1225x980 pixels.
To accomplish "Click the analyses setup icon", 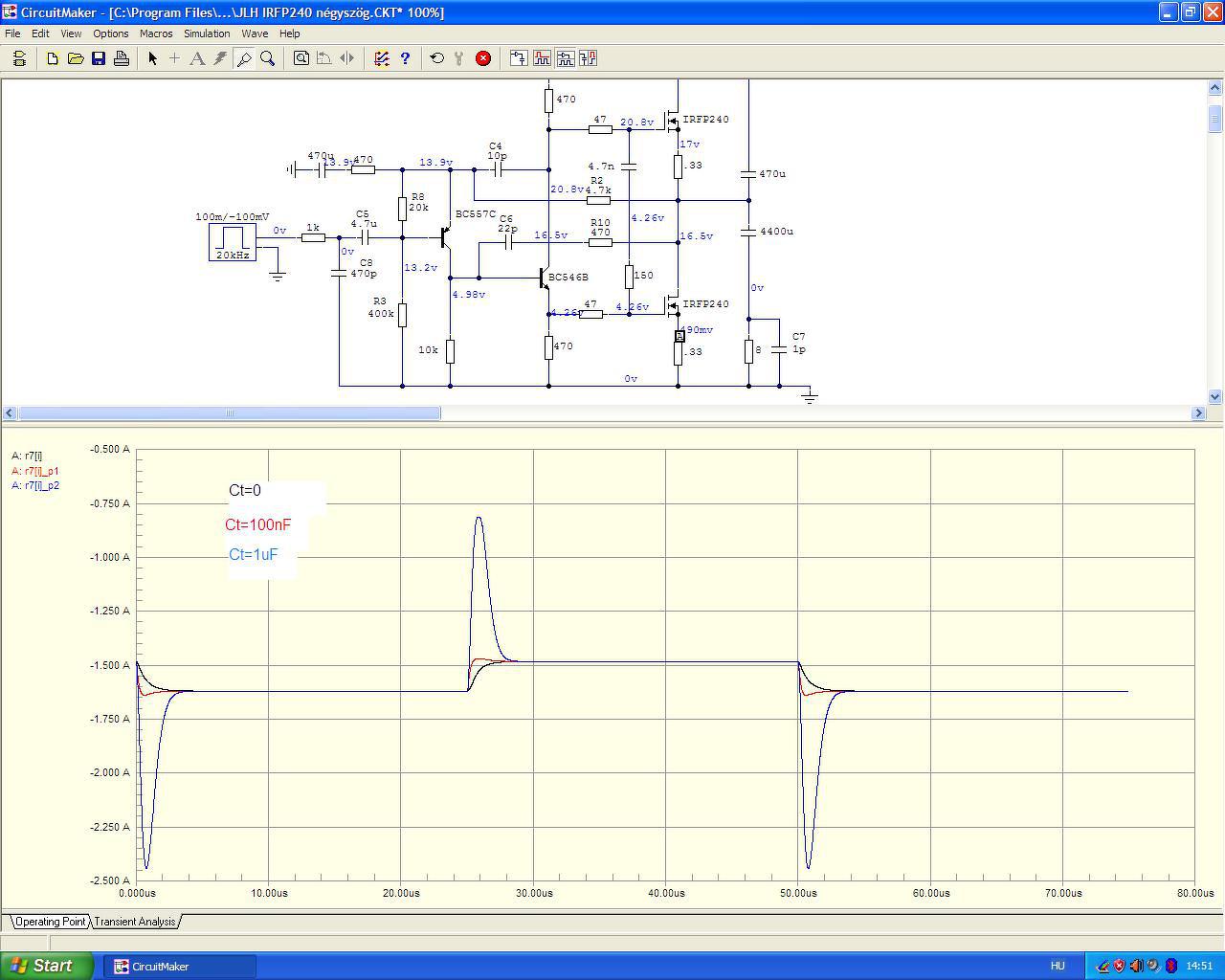I will click(382, 58).
